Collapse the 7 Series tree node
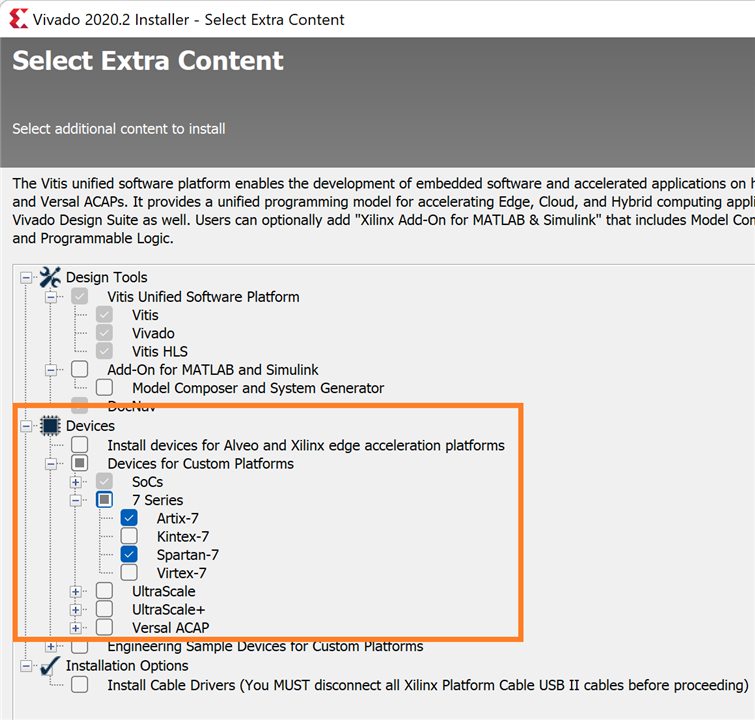This screenshot has height=720, width=755. click(x=76, y=500)
